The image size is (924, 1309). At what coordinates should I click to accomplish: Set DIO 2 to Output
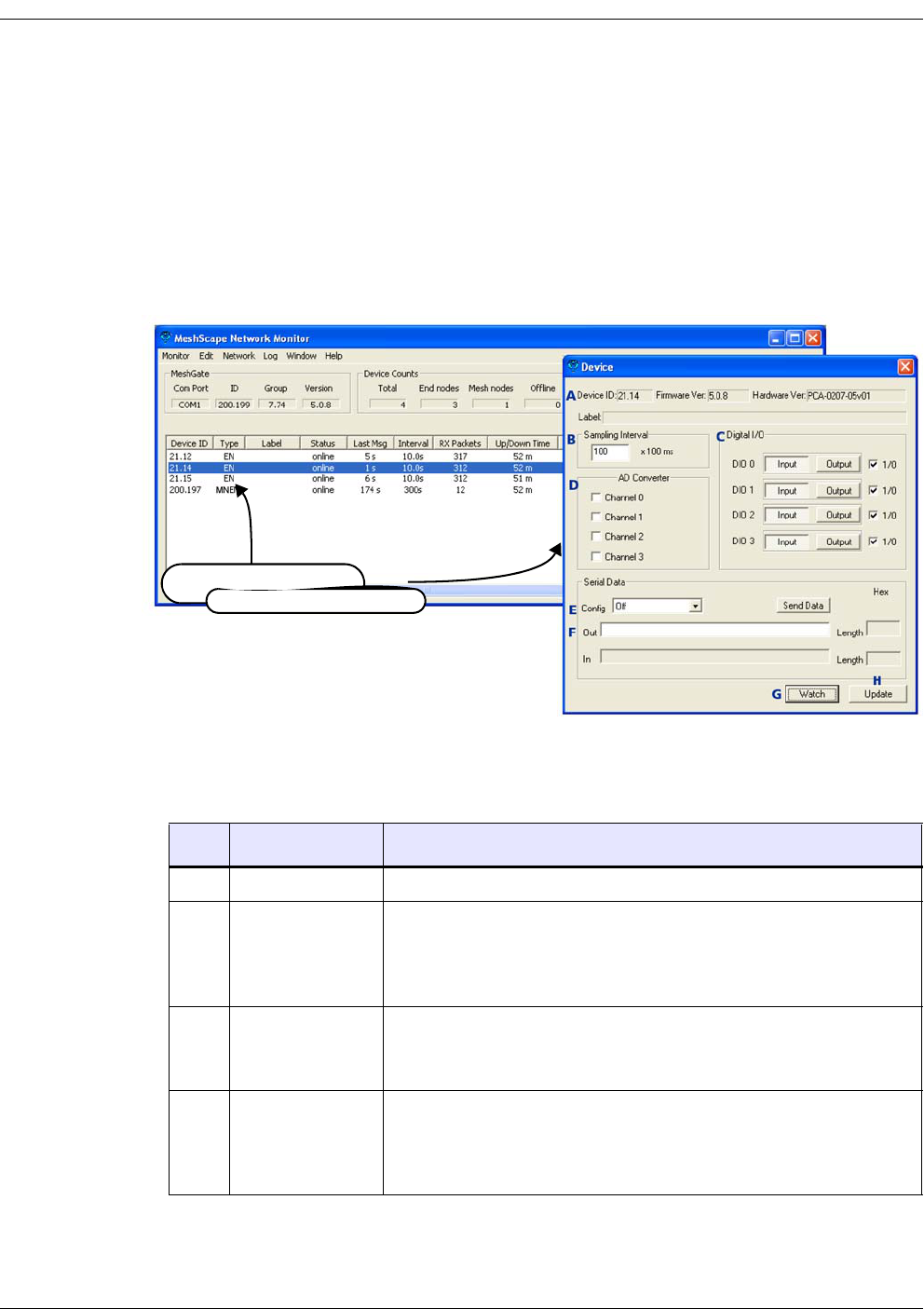click(x=838, y=515)
